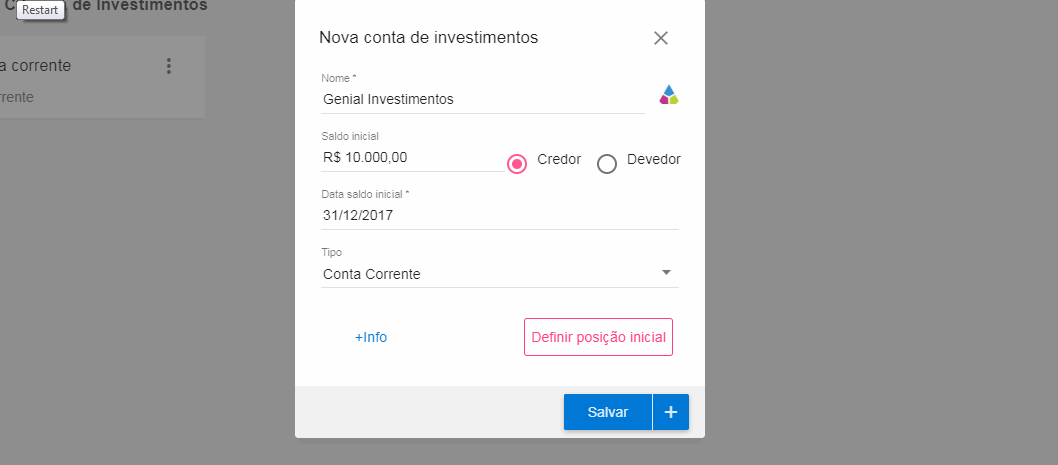Viewport: 1058px width, 465px height.
Task: Select the Credor radio button
Action: [x=517, y=164]
